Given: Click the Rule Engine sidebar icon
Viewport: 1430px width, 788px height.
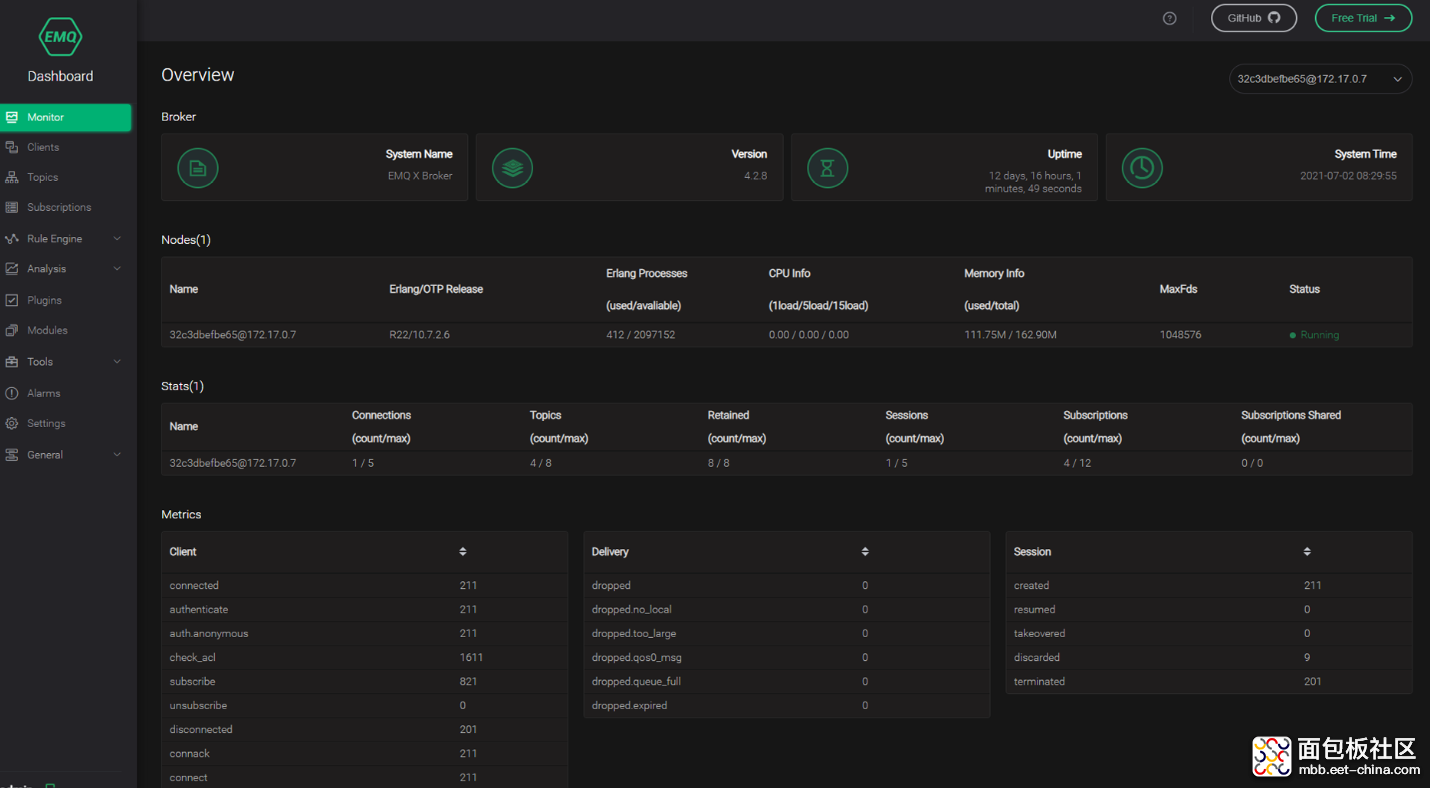Looking at the screenshot, I should pos(12,239).
